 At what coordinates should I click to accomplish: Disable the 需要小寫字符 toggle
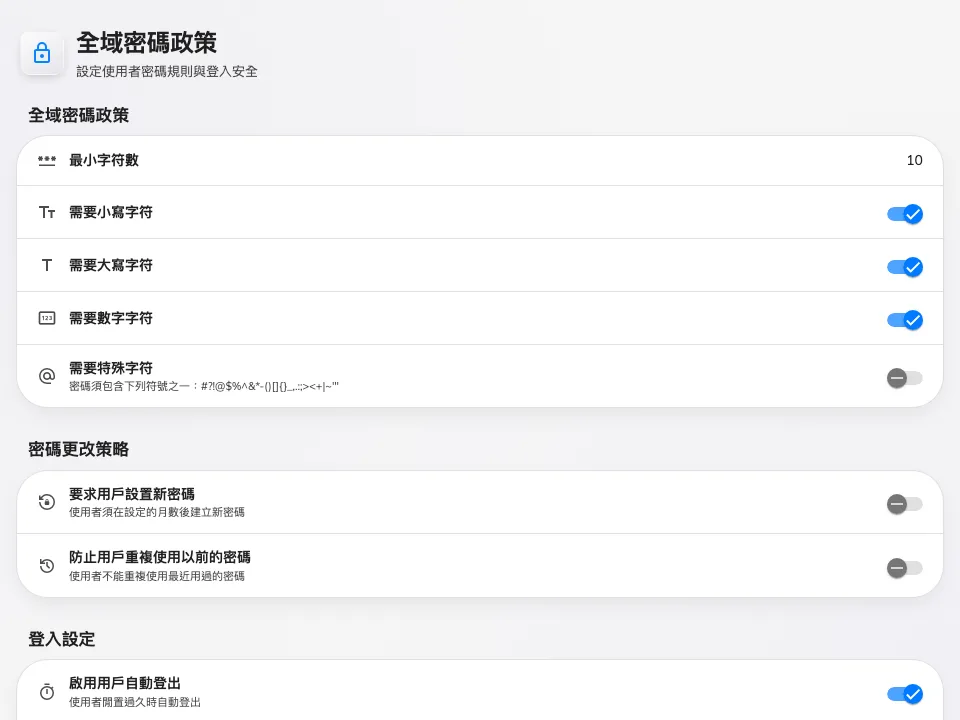pos(905,214)
